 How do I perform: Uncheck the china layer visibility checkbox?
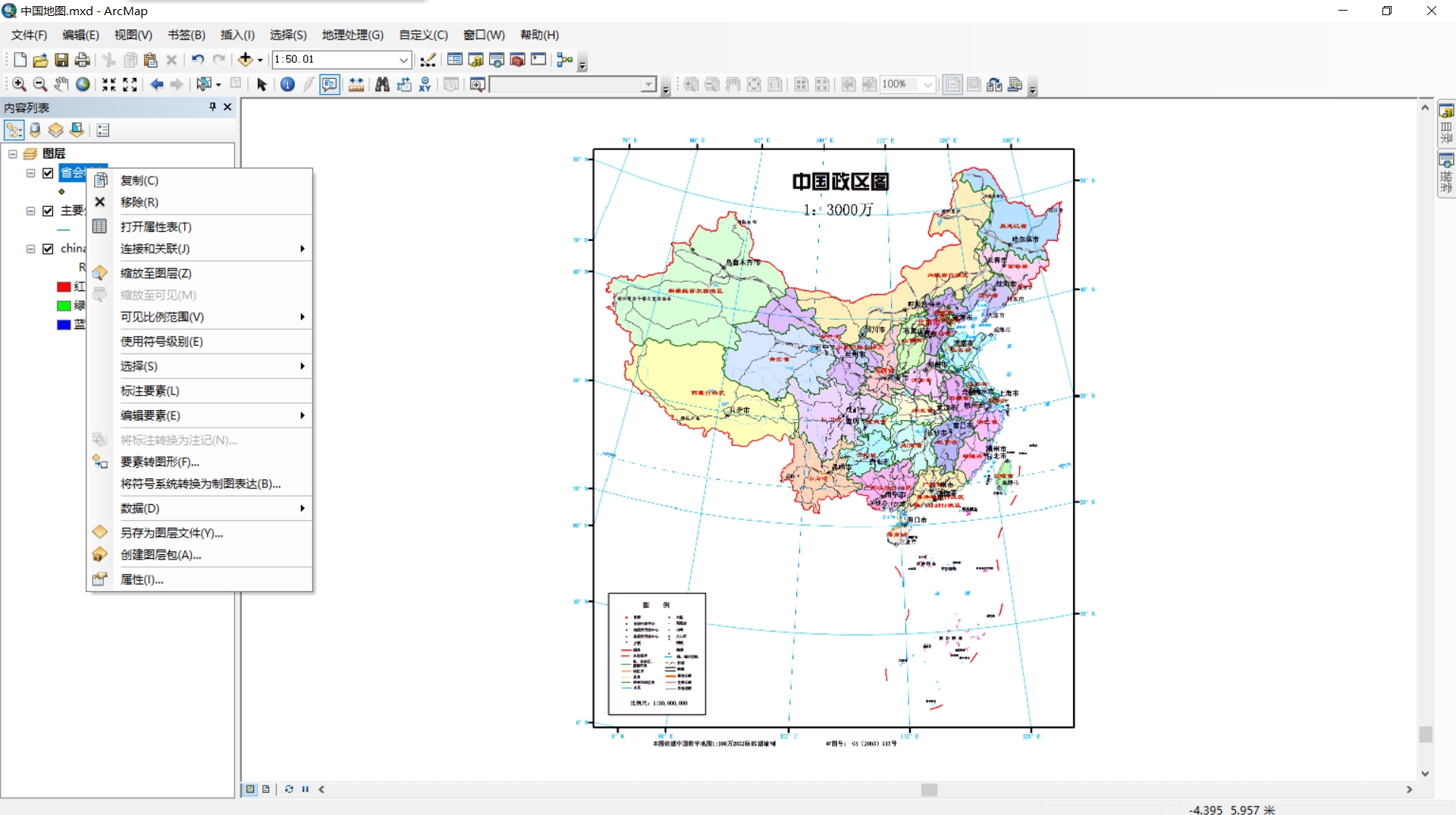pyautogui.click(x=48, y=249)
